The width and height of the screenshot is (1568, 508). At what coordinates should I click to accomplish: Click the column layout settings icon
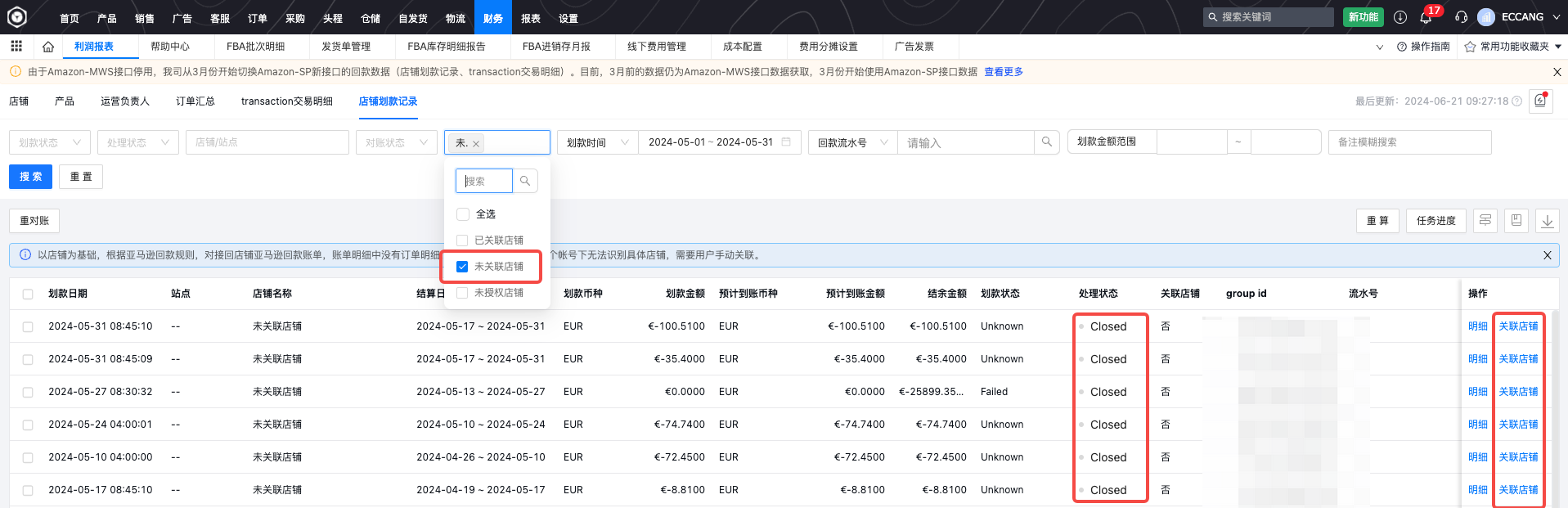coord(1485,221)
